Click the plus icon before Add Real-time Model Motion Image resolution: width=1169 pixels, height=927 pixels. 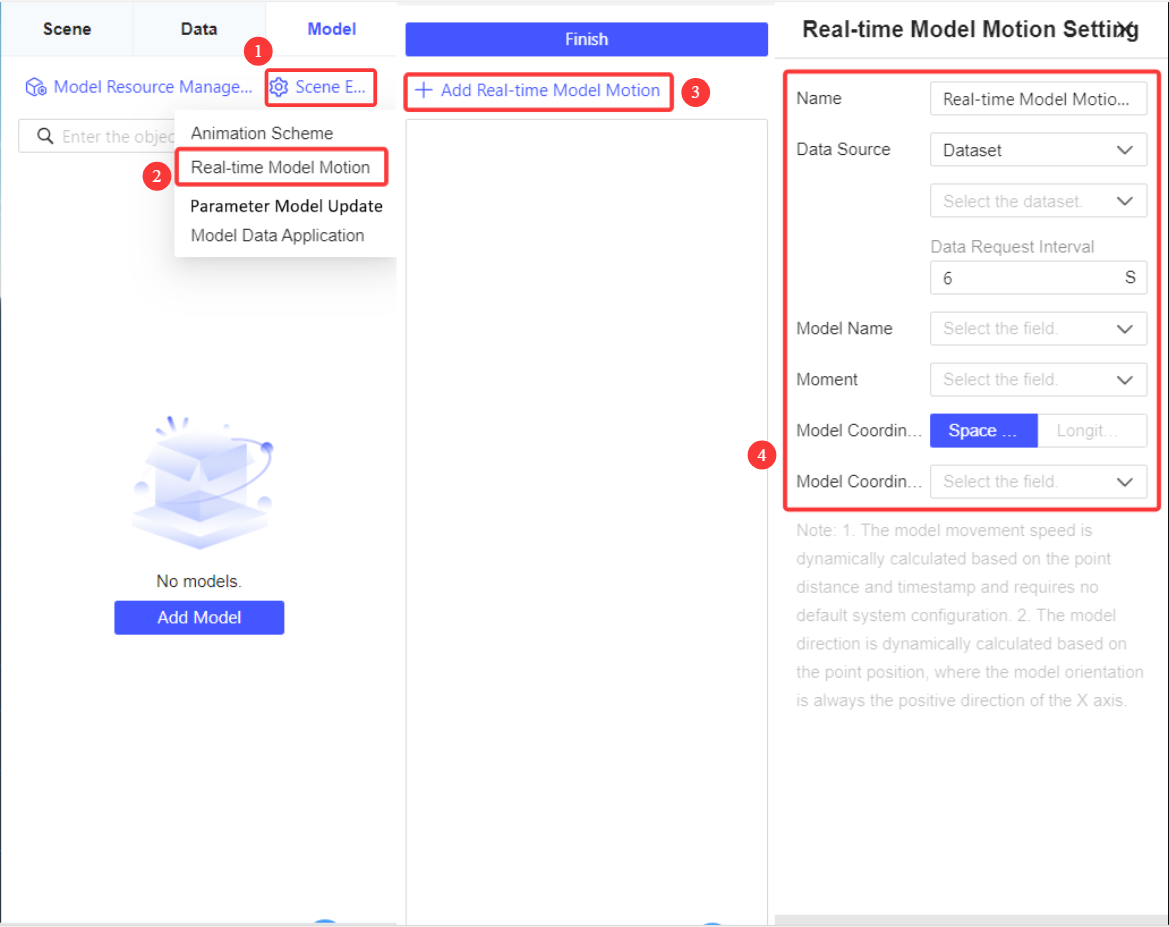tap(424, 92)
